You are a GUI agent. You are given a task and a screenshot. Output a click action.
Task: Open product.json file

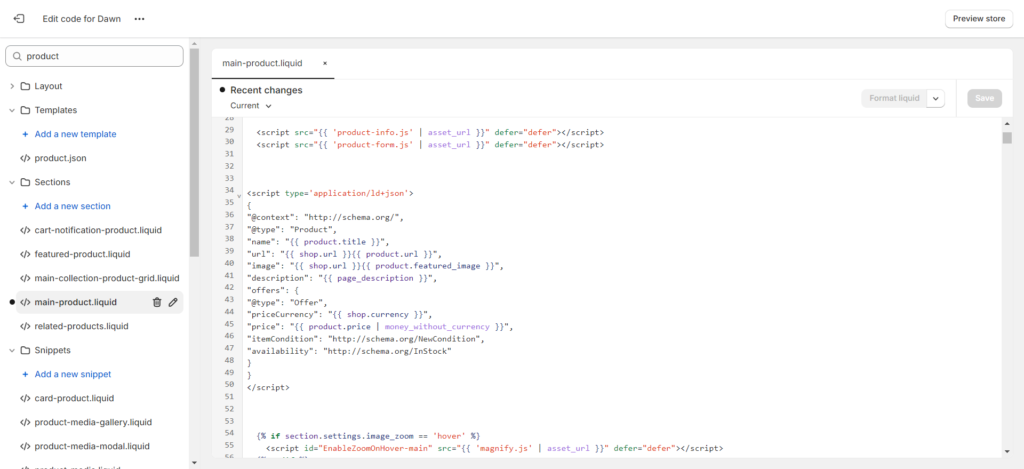point(60,158)
